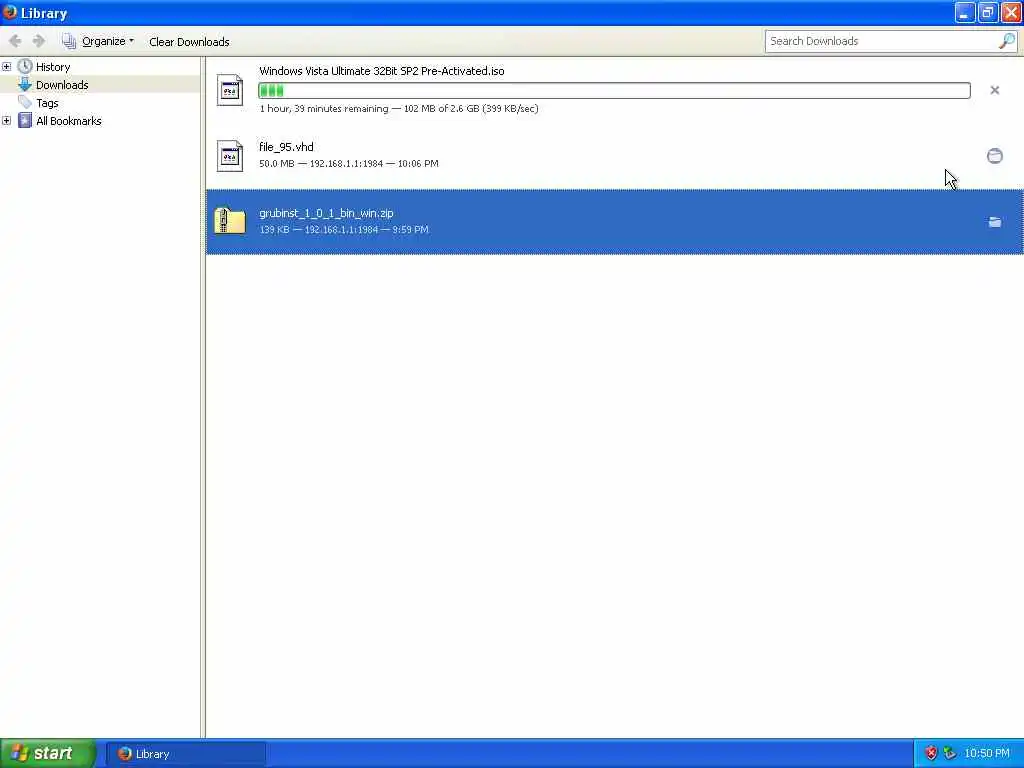Viewport: 1024px width, 768px height.
Task: Minimize the Library window
Action: 965,12
